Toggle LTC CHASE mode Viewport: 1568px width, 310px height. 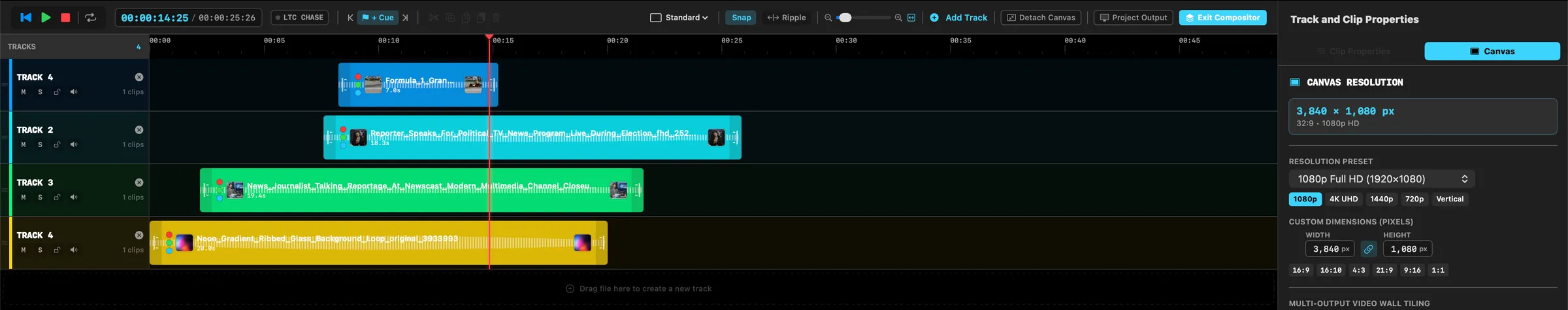300,18
